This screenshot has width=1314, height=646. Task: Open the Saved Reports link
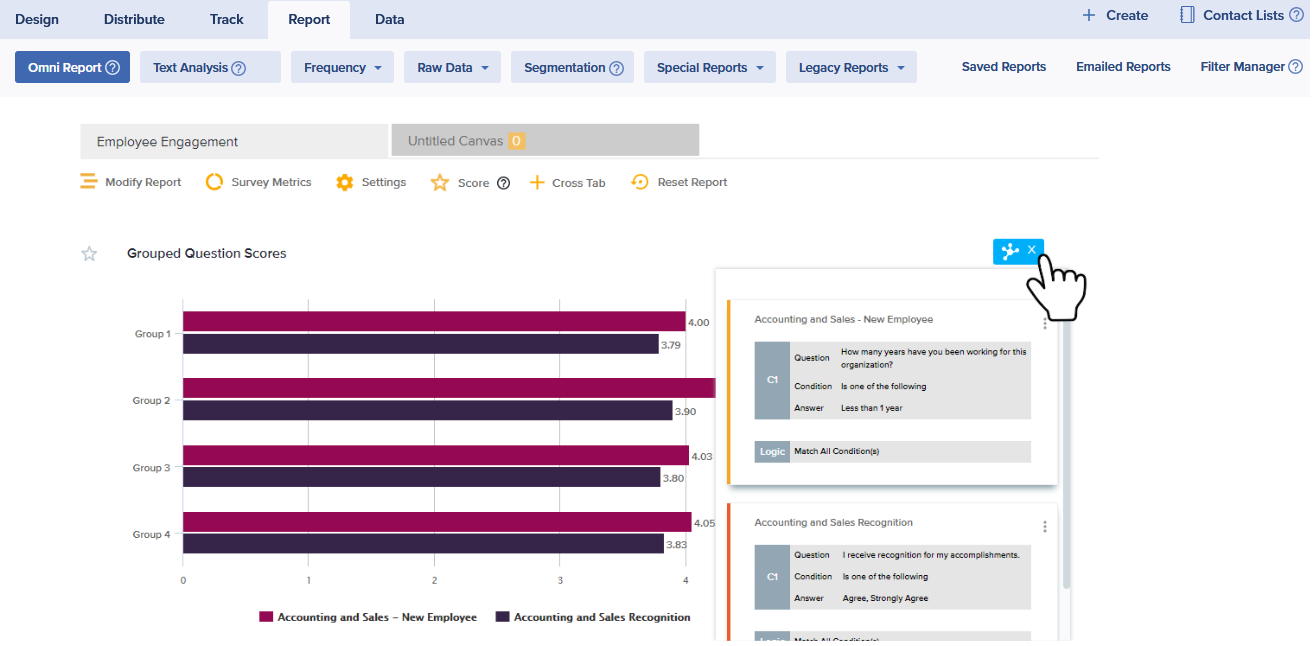pos(1003,67)
